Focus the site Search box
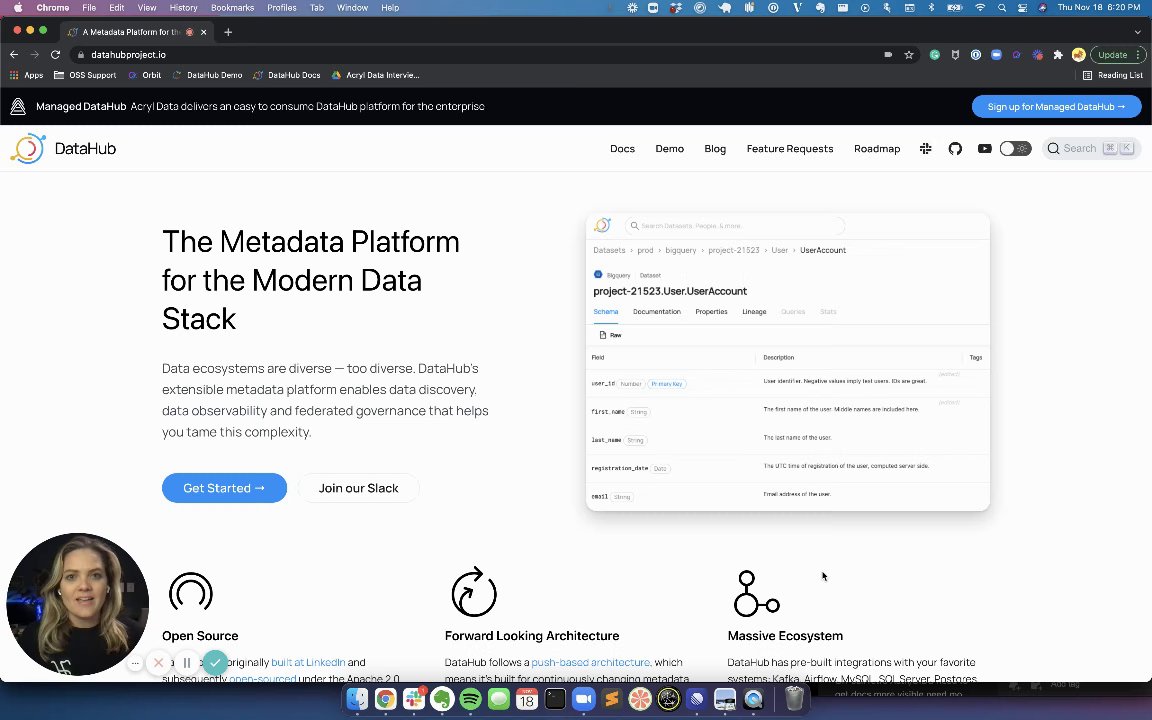1152x720 pixels. click(x=1091, y=148)
